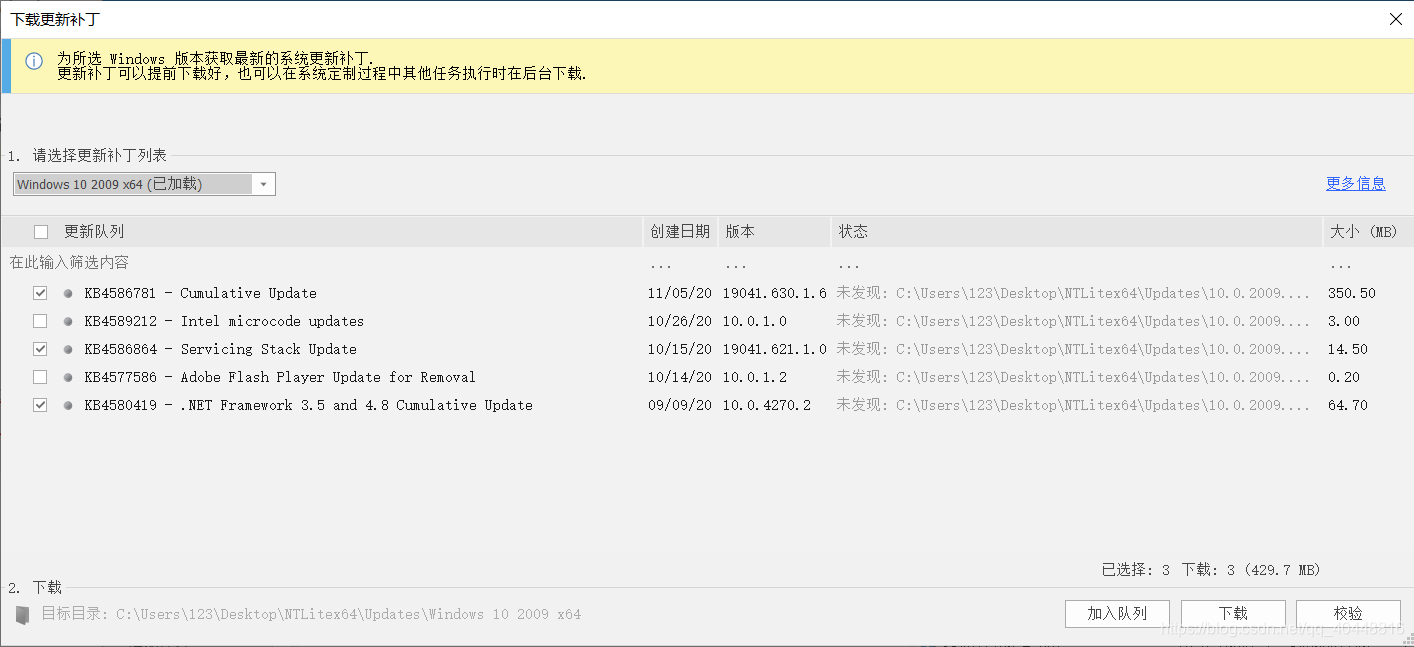Click the 下载 button
Viewport: 1414px width, 647px height.
coord(1233,613)
